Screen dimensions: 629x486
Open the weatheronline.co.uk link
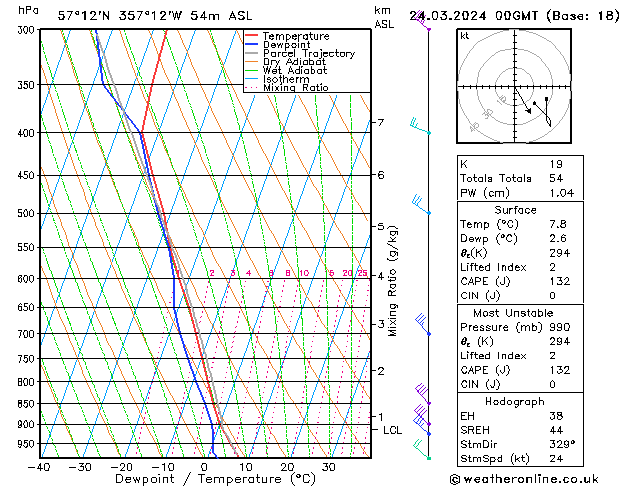[543, 478]
